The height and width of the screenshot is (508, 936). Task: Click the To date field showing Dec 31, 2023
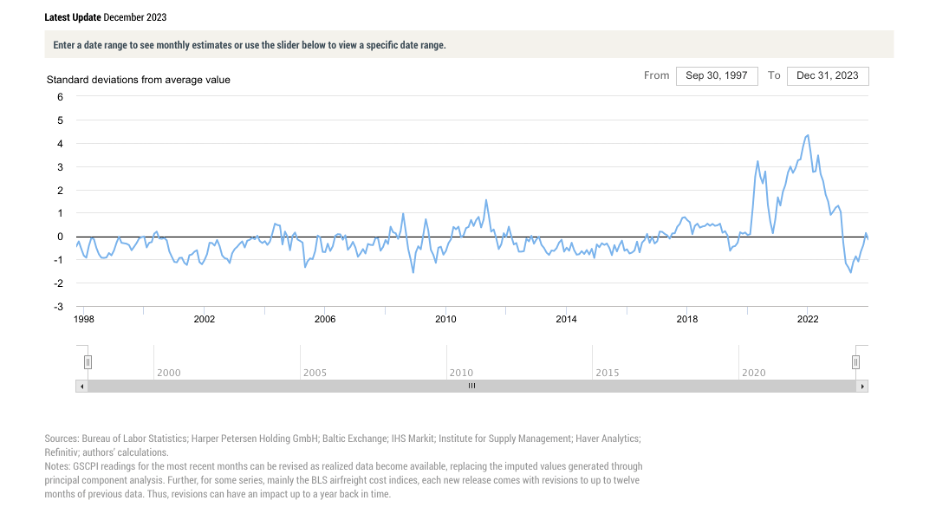click(x=828, y=76)
